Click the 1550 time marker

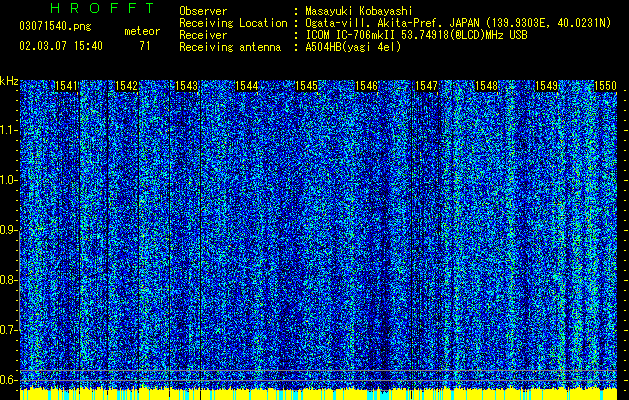click(x=605, y=86)
